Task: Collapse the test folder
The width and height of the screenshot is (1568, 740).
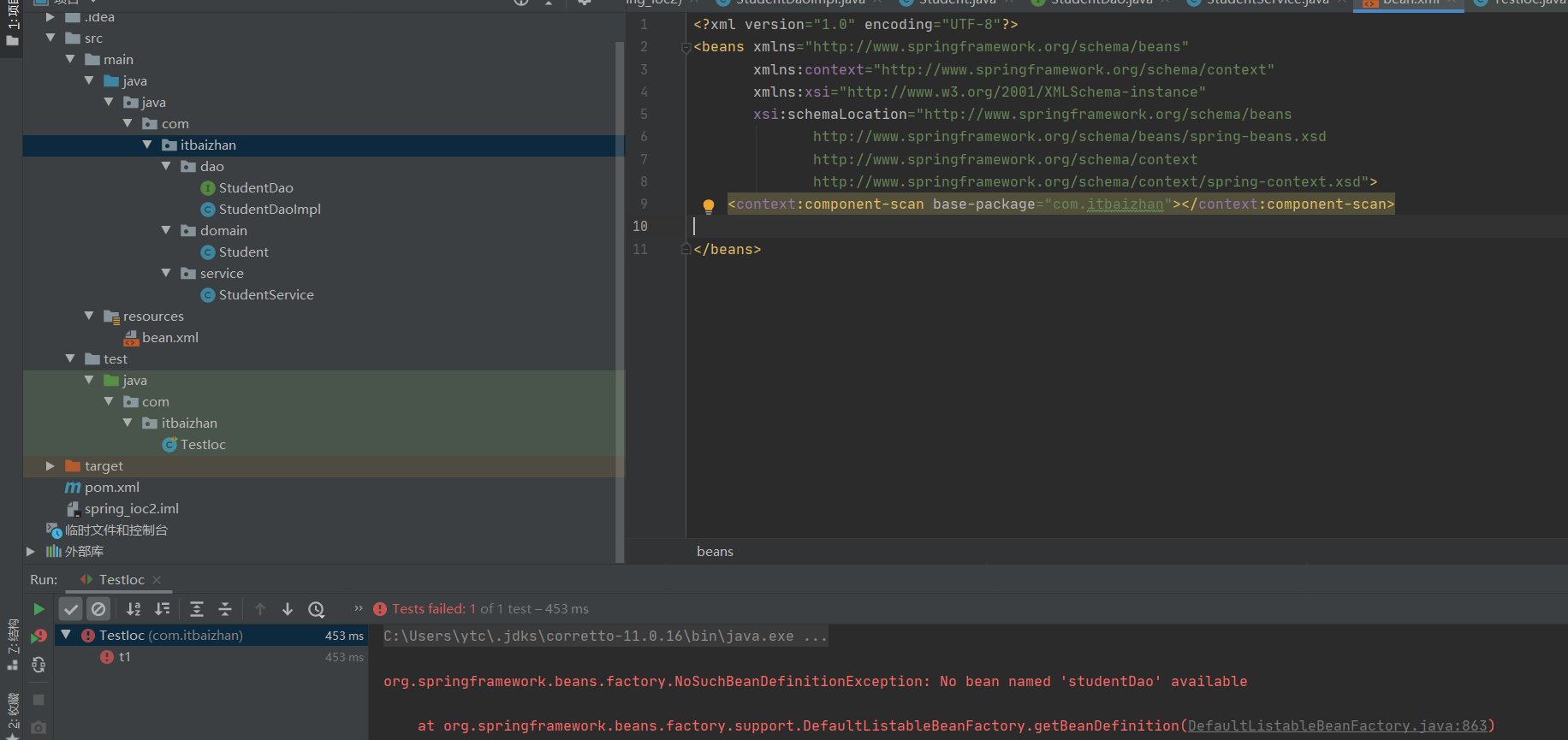Action: click(70, 358)
